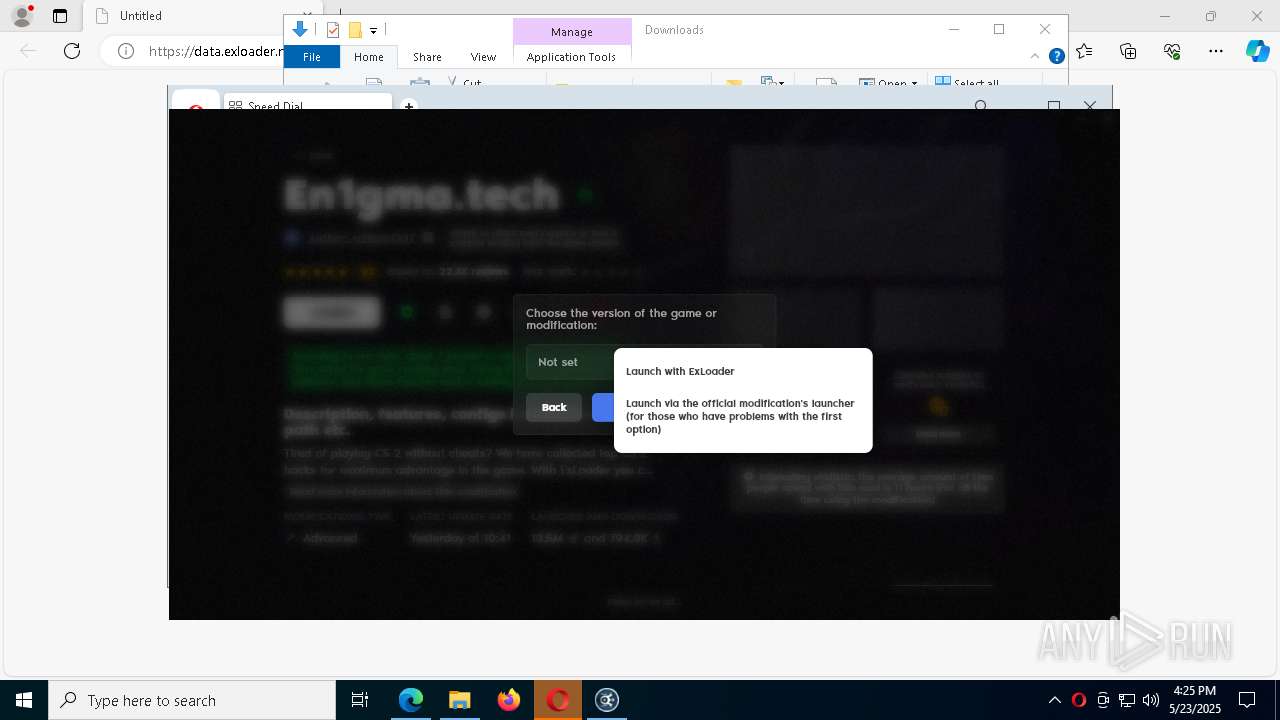1280x720 pixels.
Task: Open Microsoft Edge from the taskbar
Action: (411, 700)
